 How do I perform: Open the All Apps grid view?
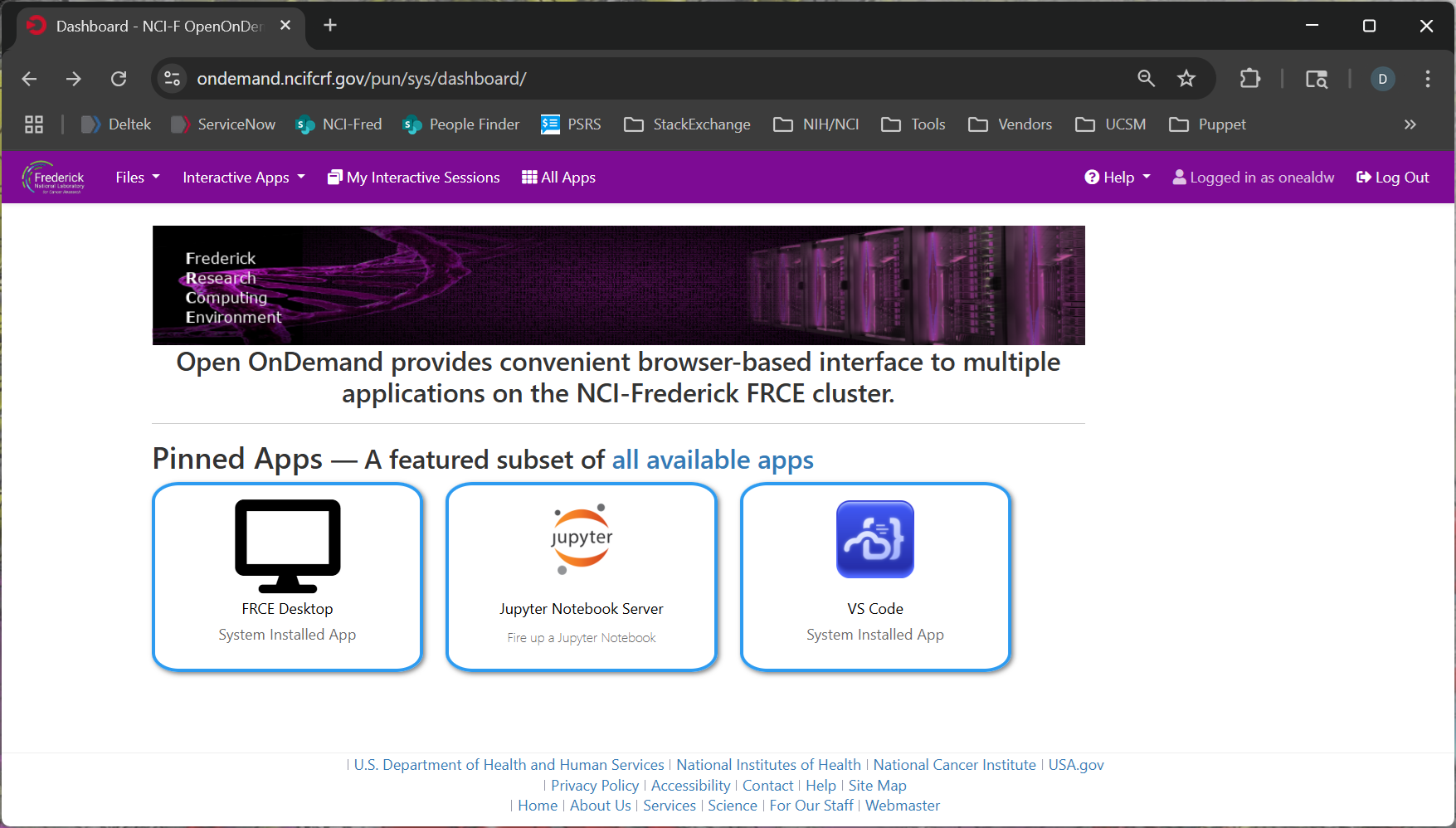click(x=558, y=177)
